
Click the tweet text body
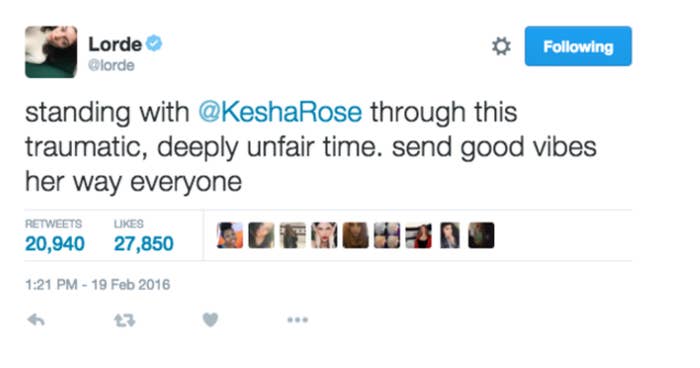pos(311,147)
